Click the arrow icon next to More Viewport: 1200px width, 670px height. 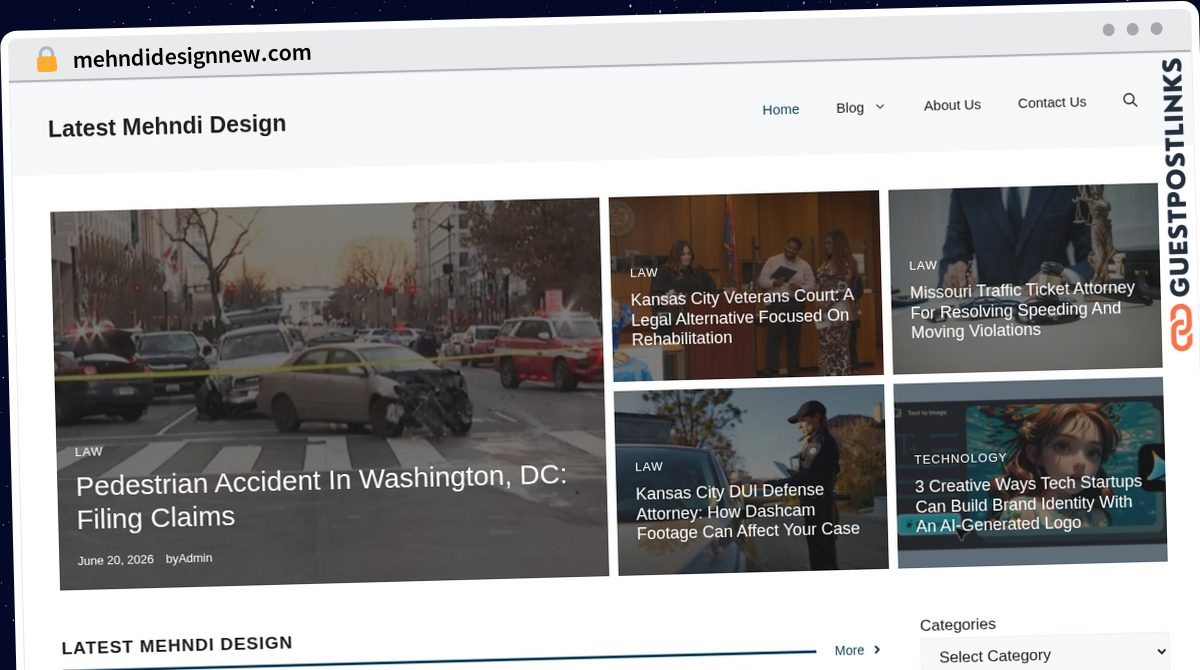point(877,650)
